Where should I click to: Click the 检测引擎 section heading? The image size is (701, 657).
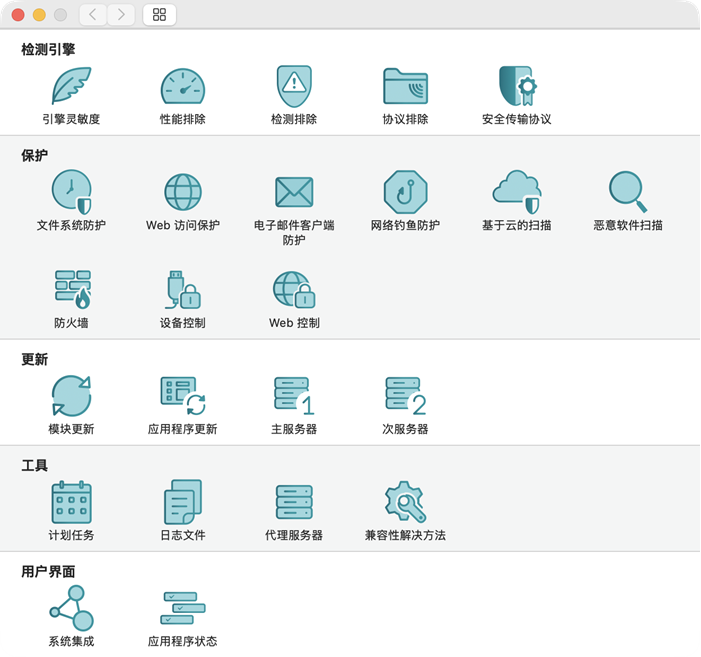(48, 49)
